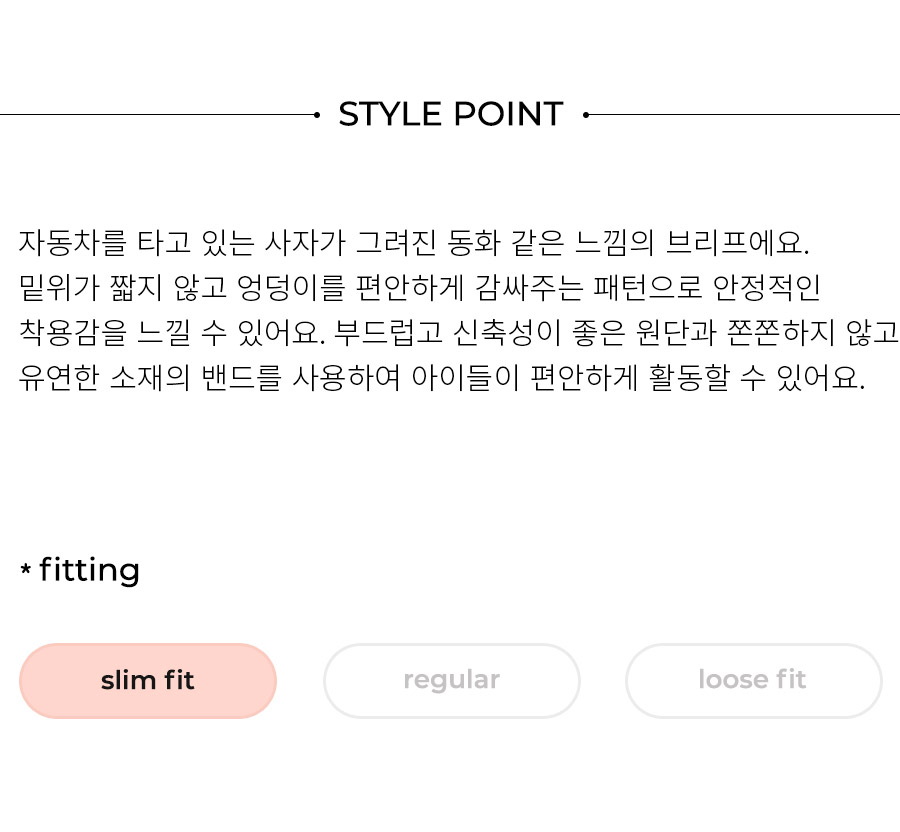The image size is (900, 832).
Task: Click the fitting label text
Action: point(90,570)
